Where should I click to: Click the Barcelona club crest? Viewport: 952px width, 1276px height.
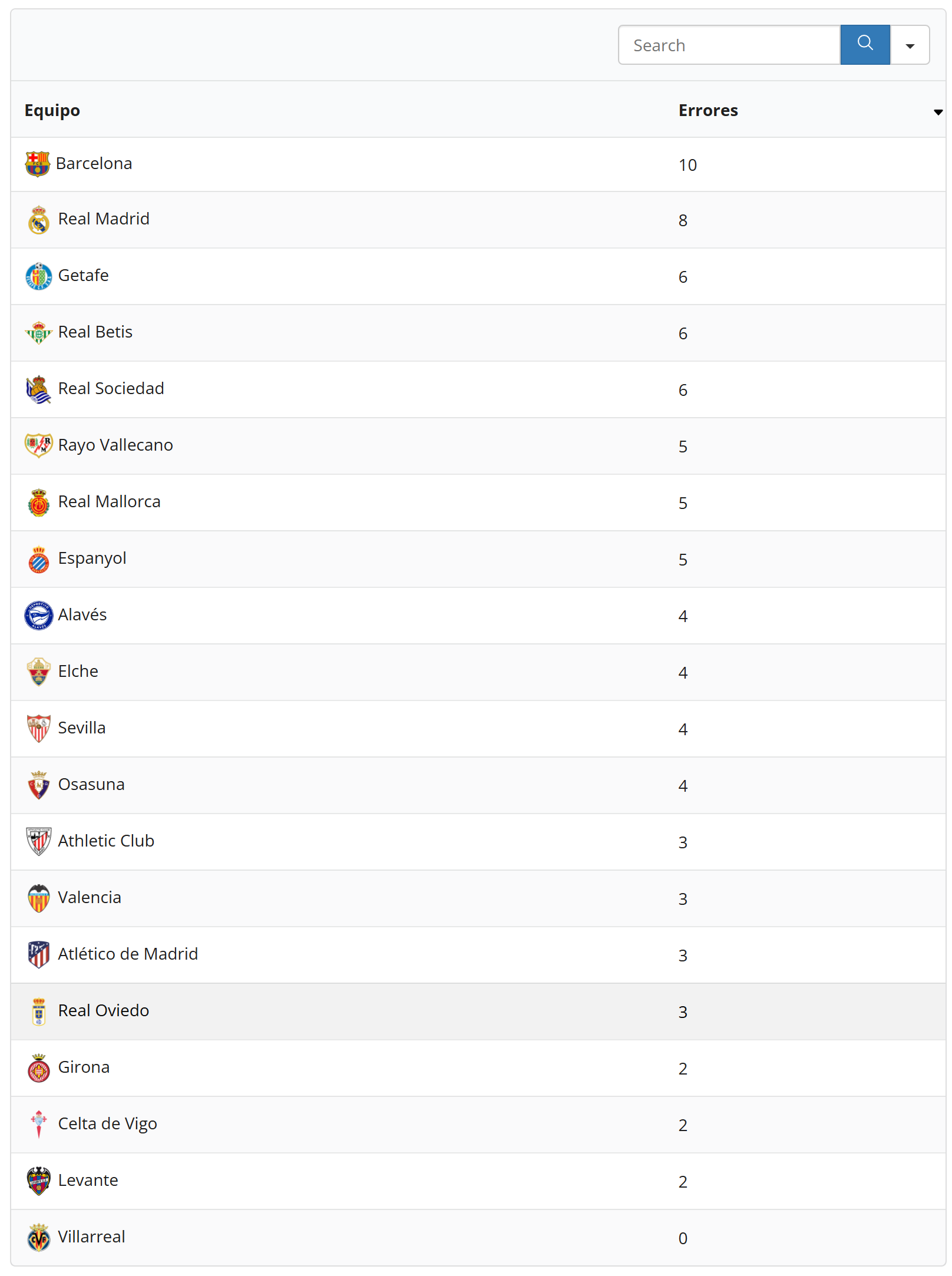click(37, 164)
